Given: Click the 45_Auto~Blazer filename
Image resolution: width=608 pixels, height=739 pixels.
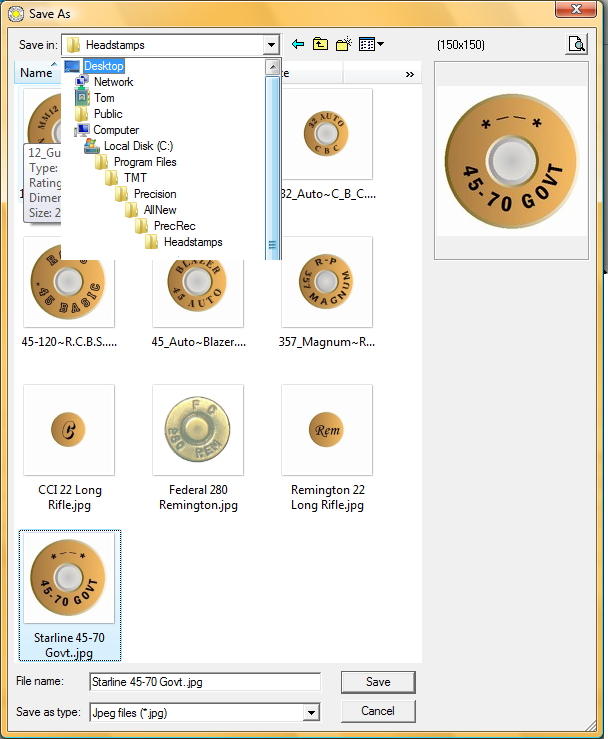Looking at the screenshot, I should (x=198, y=342).
